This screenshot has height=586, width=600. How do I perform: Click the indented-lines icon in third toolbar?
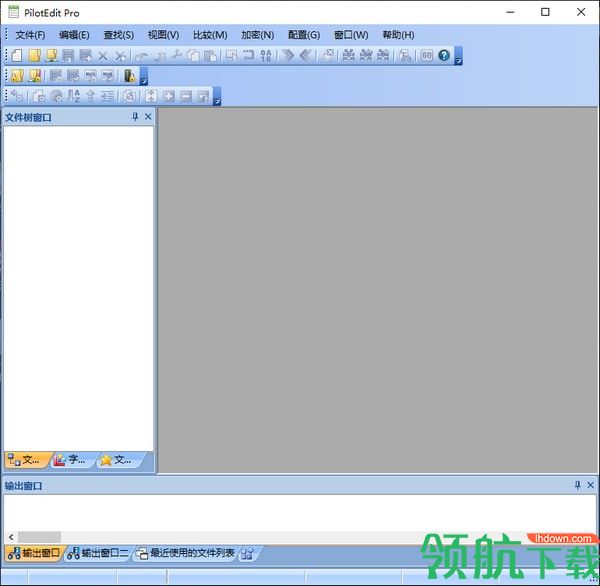[x=108, y=96]
